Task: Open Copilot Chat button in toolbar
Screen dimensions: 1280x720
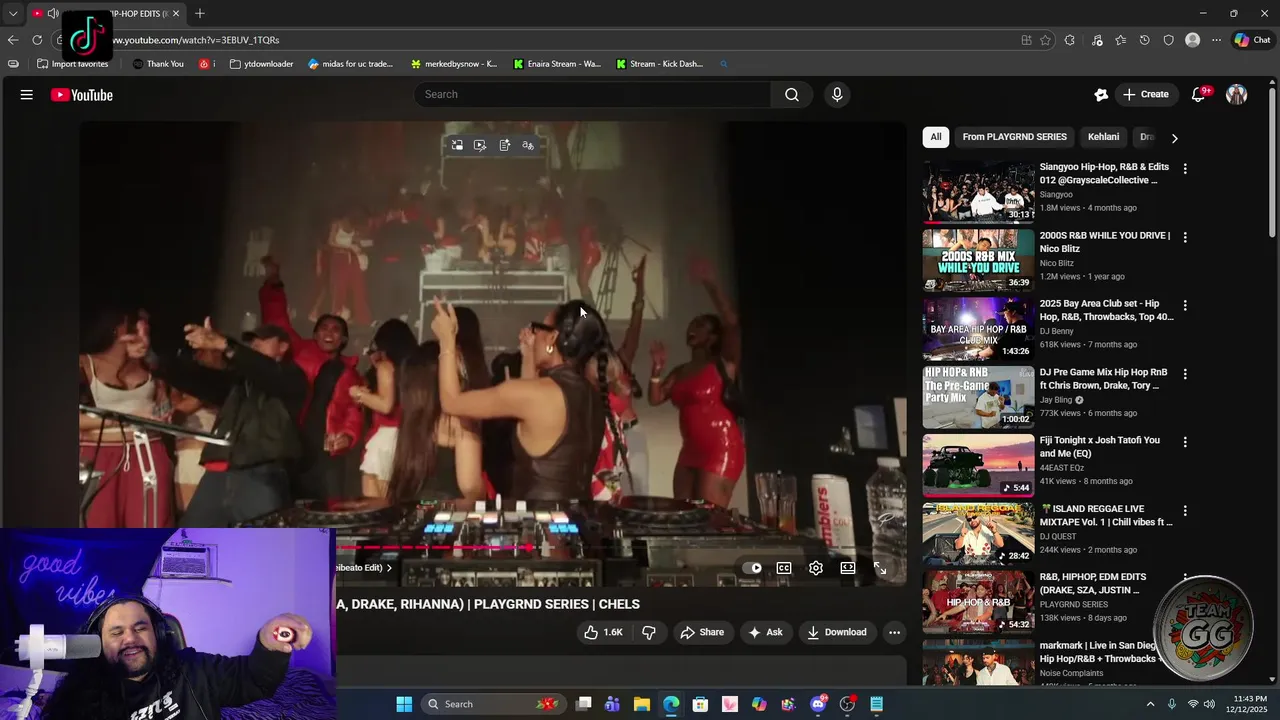Action: pos(1252,40)
